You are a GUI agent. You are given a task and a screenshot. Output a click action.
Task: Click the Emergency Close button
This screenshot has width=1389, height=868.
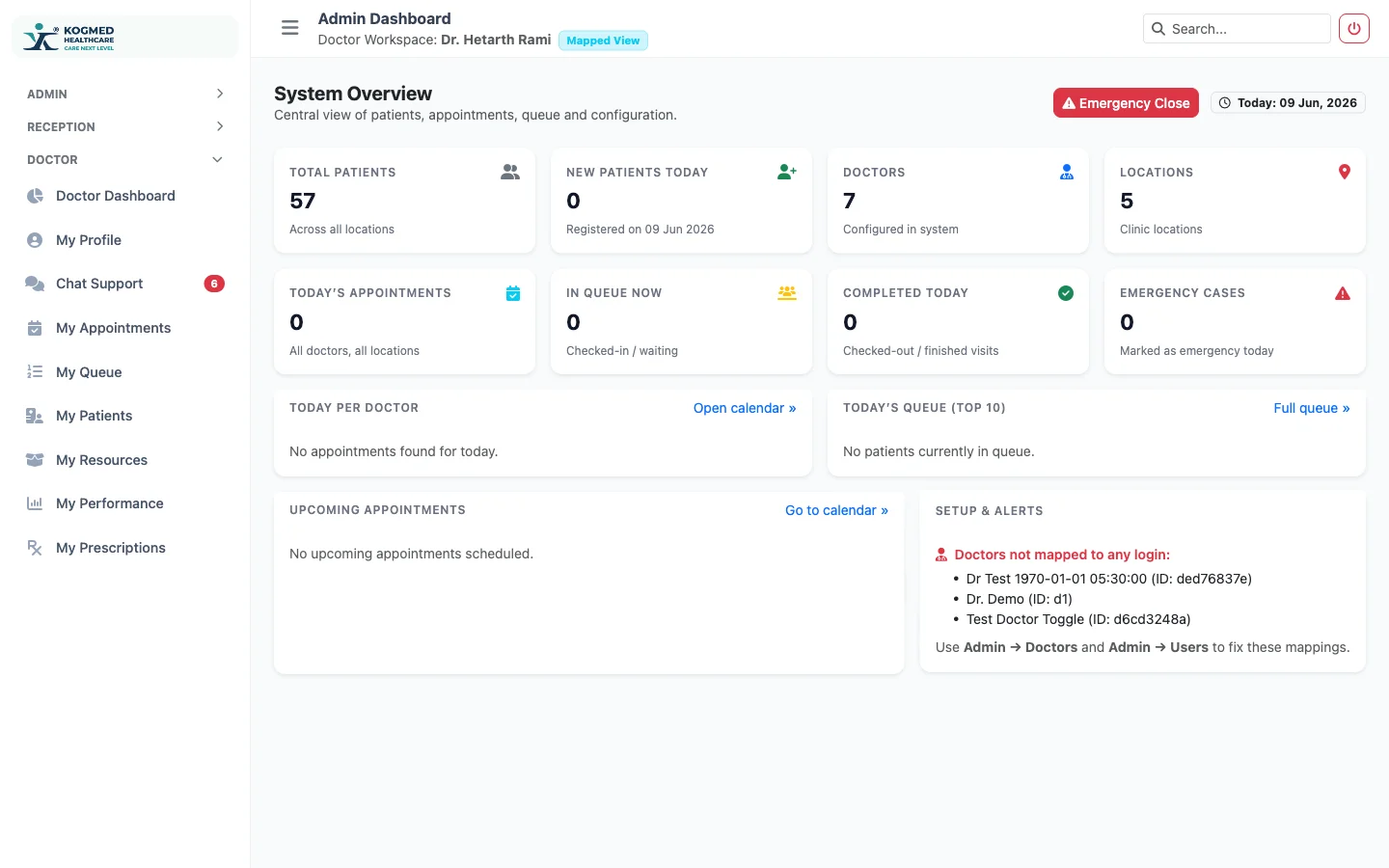point(1126,103)
